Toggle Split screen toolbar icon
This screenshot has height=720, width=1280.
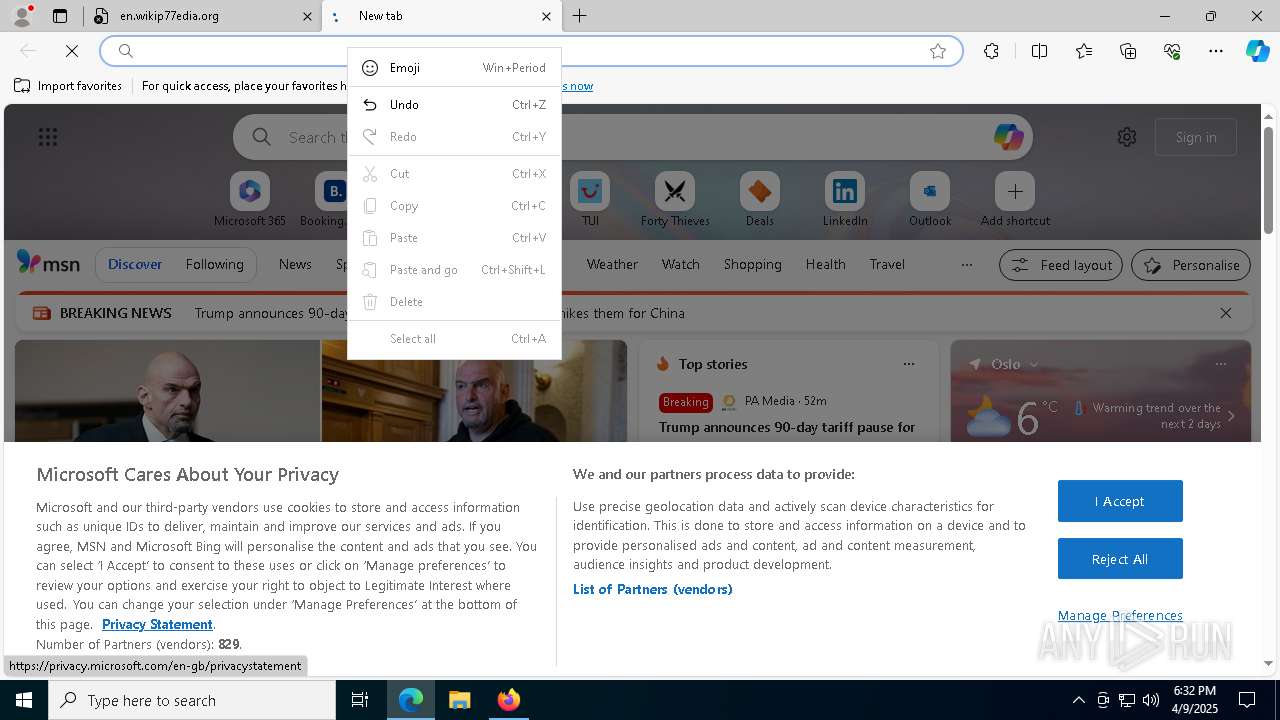tap(1039, 51)
